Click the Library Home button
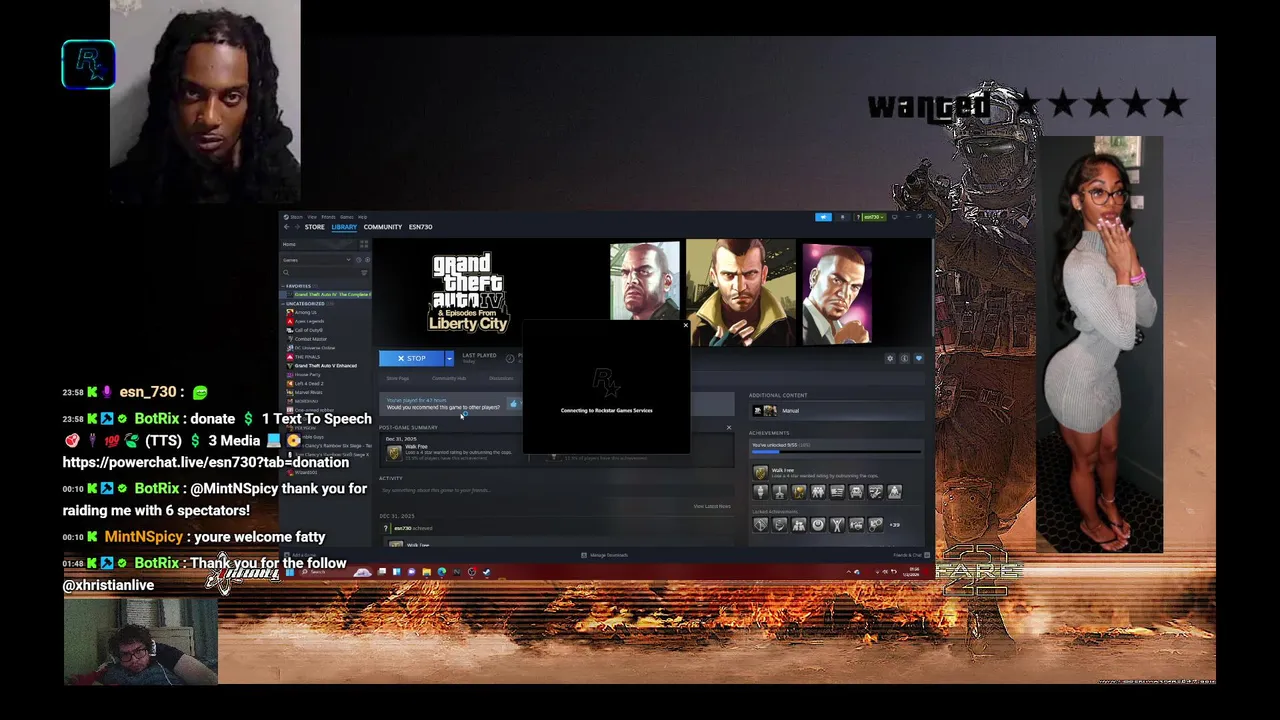 [320, 244]
